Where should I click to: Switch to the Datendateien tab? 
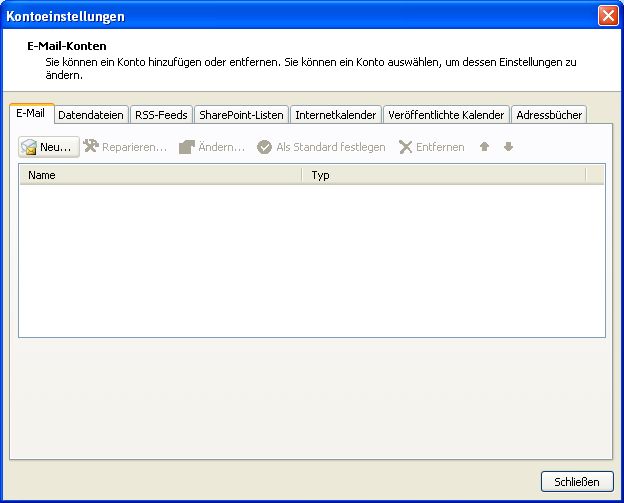coord(91,115)
